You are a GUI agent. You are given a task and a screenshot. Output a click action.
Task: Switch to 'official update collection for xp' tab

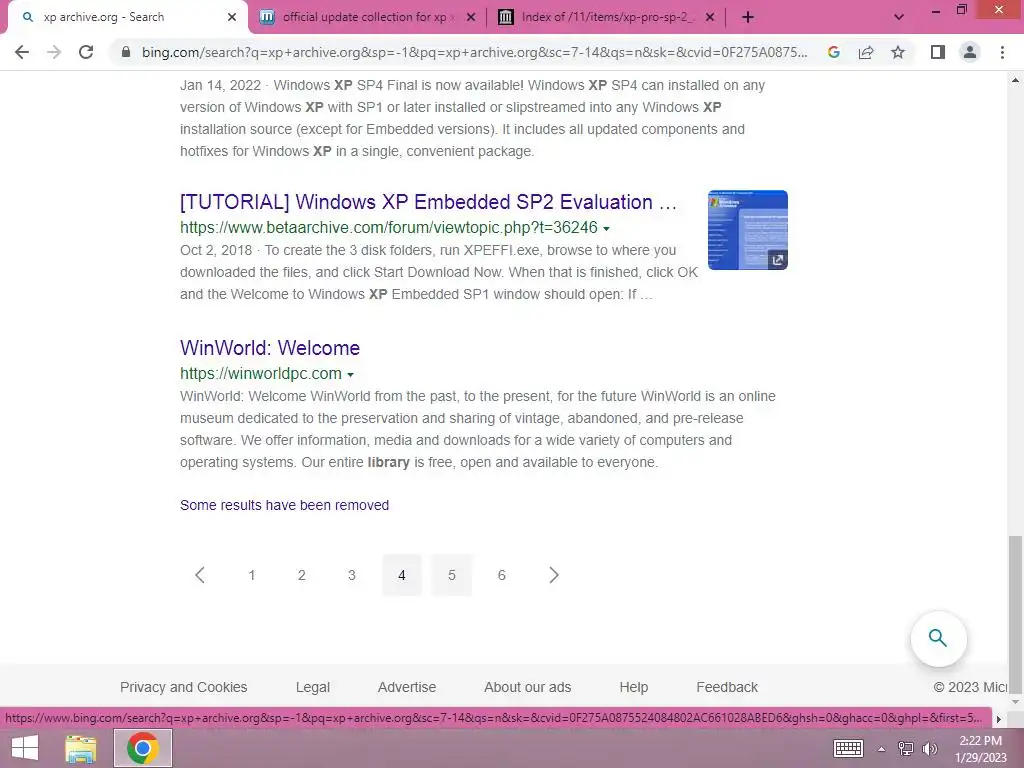tap(367, 18)
